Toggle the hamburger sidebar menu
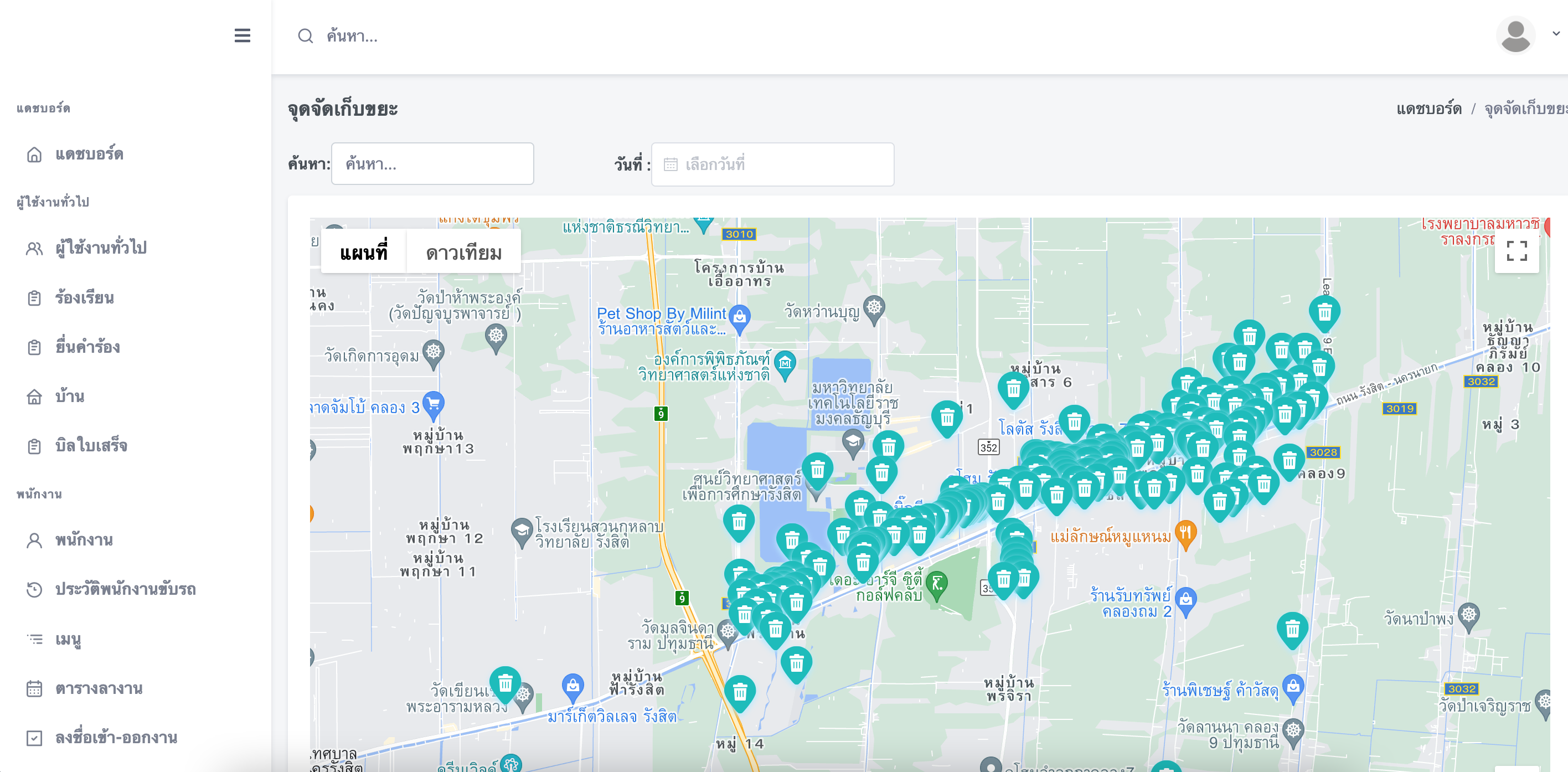Screen dimensions: 1568x772 (x=243, y=36)
